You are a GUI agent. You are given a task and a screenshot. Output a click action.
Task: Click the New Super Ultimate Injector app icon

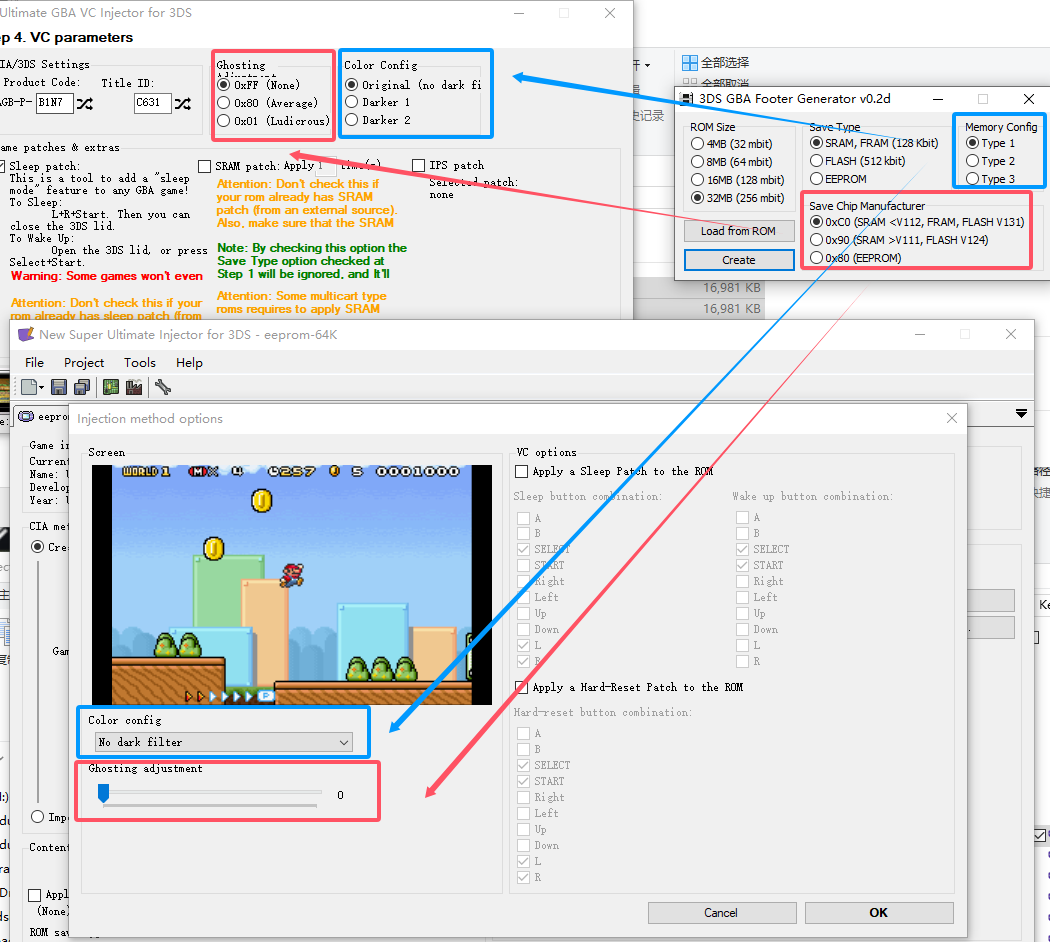25,334
